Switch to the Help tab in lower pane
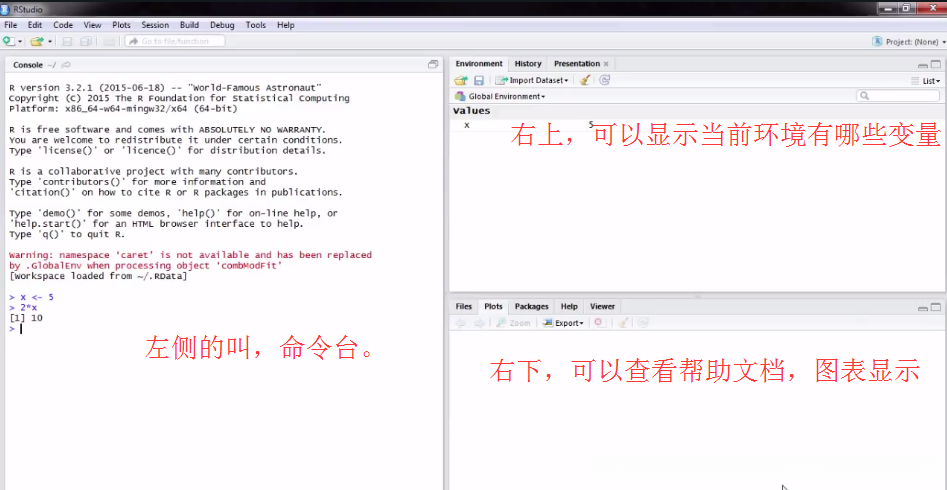This screenshot has width=947, height=490. pos(569,306)
